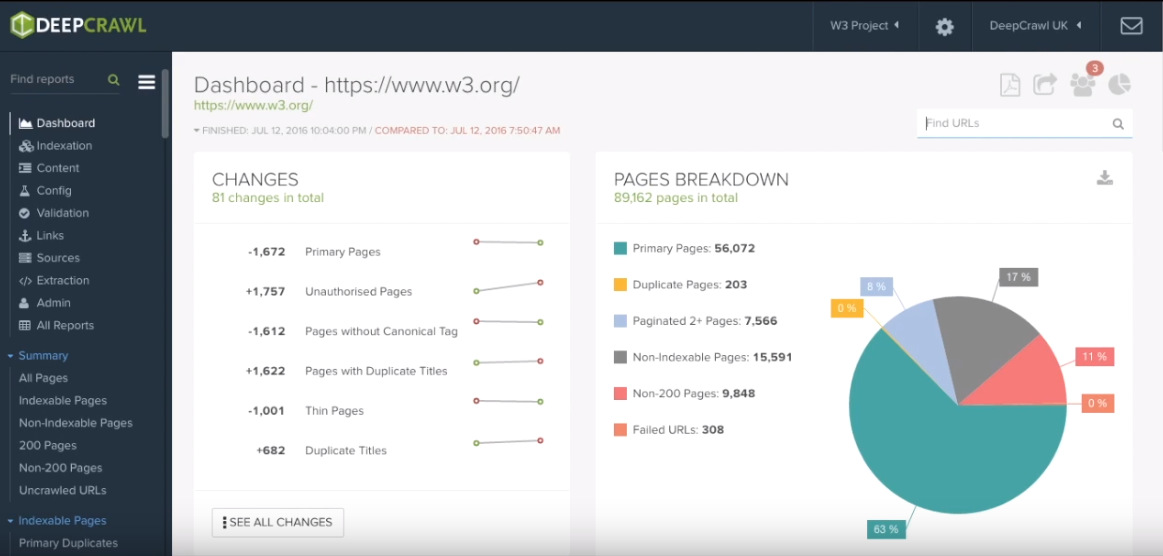Click the Find URLs search field

coord(1015,123)
